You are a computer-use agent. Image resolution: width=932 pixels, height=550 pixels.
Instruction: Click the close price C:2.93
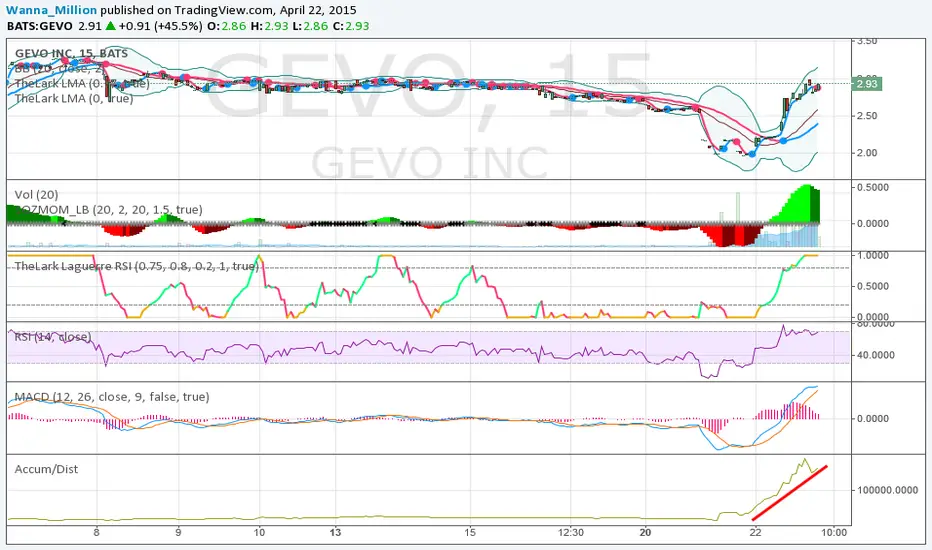click(351, 26)
